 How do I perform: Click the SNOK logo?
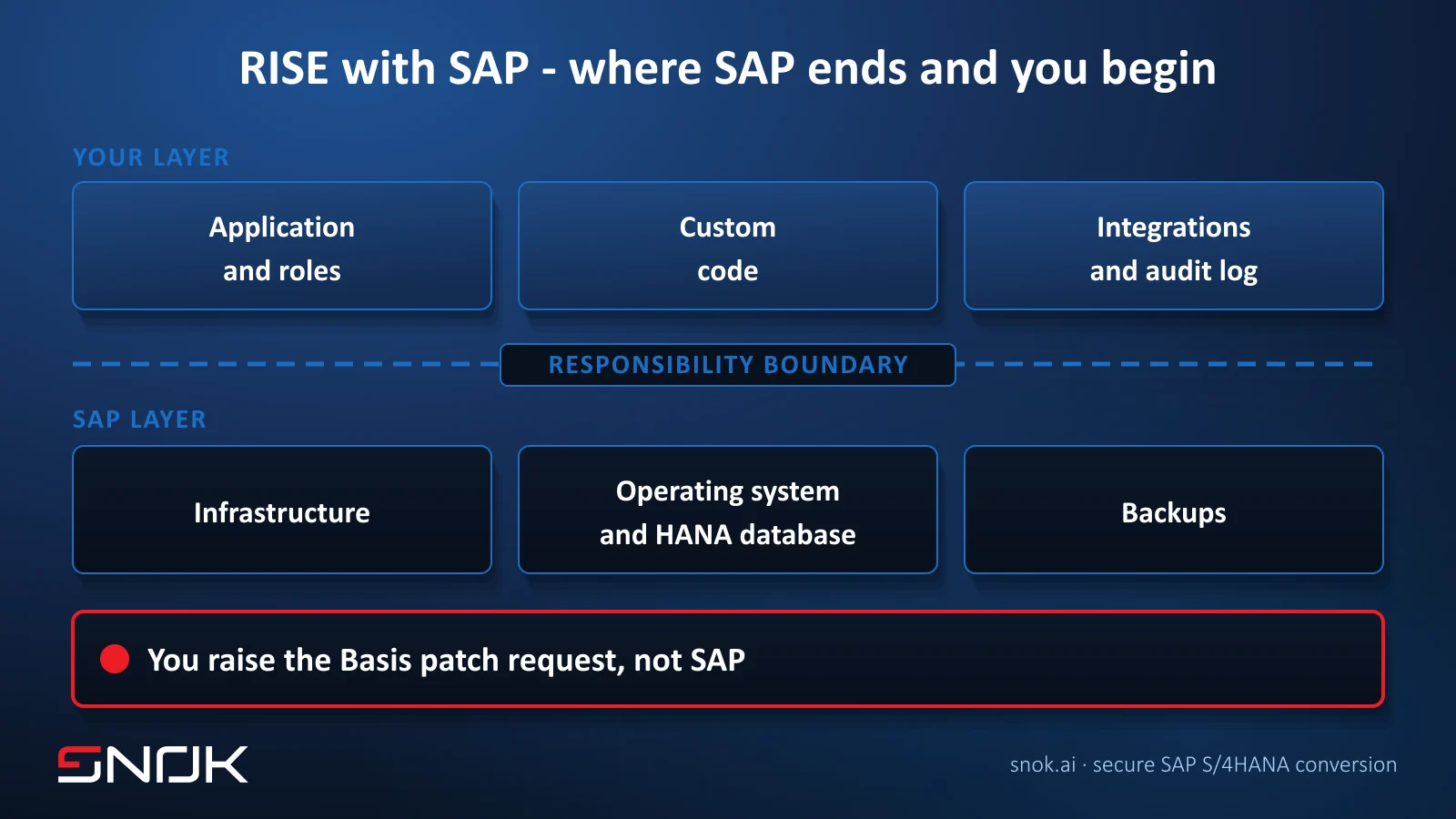153,764
